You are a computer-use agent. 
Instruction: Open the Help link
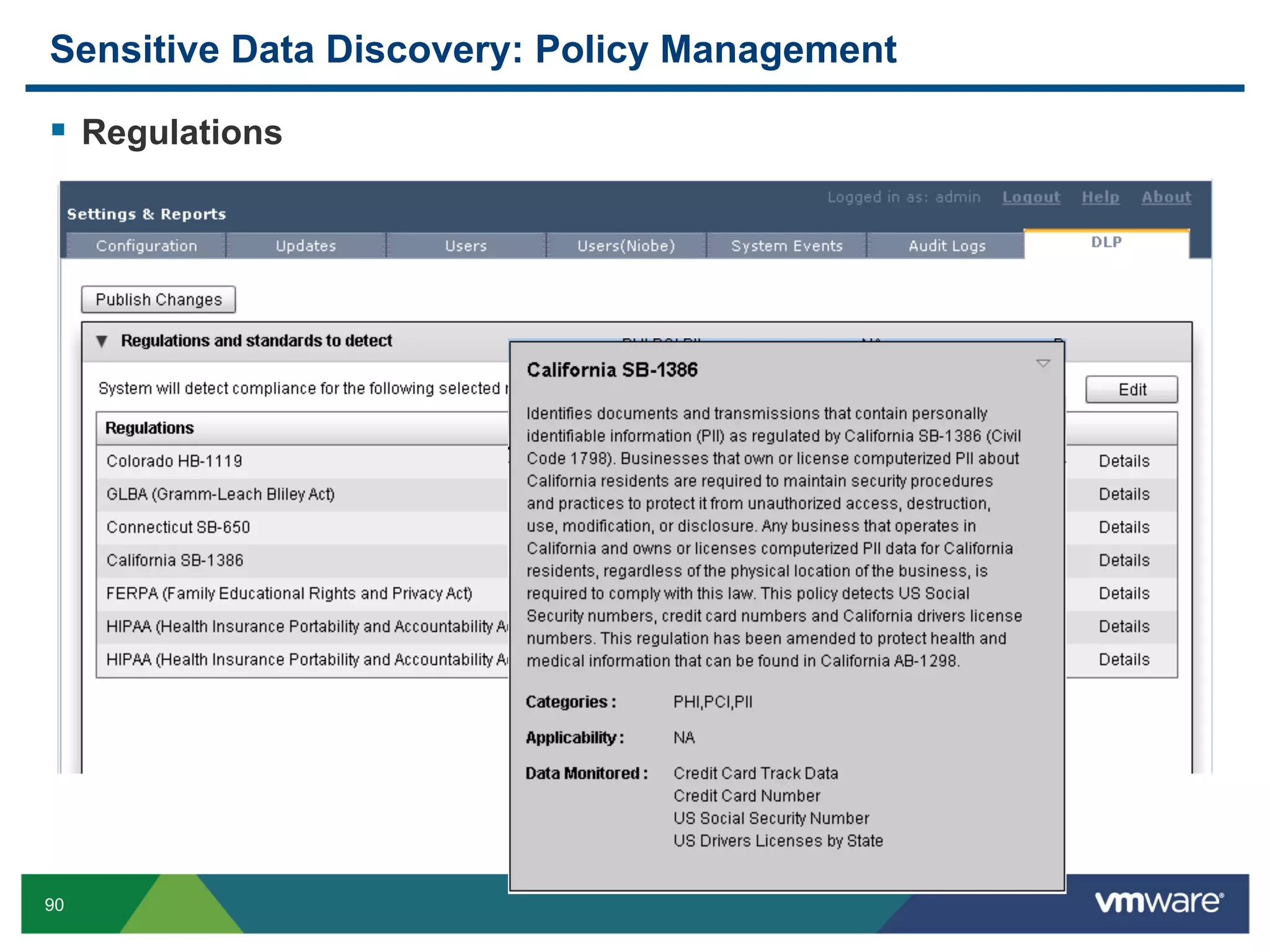coord(1101,197)
